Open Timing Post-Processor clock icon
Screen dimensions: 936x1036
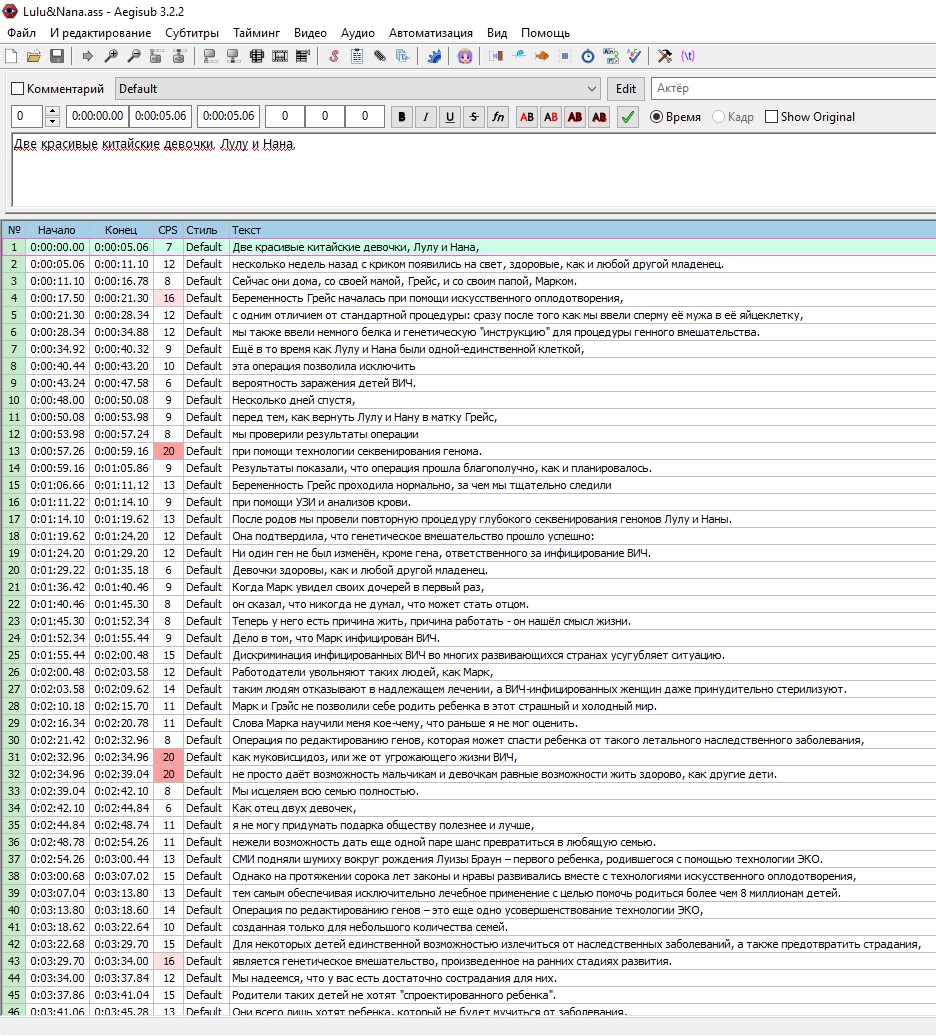[588, 56]
